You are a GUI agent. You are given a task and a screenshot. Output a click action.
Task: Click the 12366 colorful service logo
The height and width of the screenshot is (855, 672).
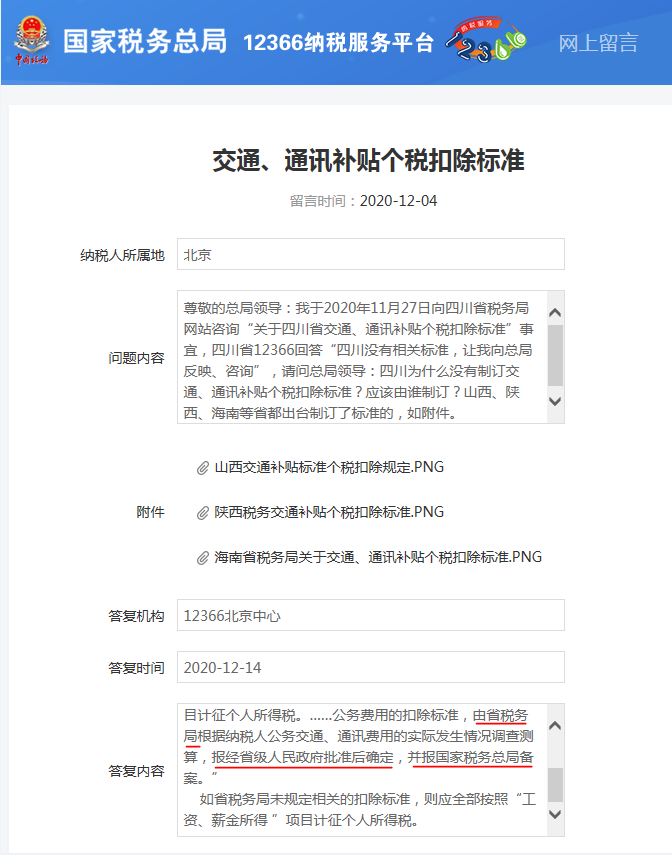(x=485, y=39)
